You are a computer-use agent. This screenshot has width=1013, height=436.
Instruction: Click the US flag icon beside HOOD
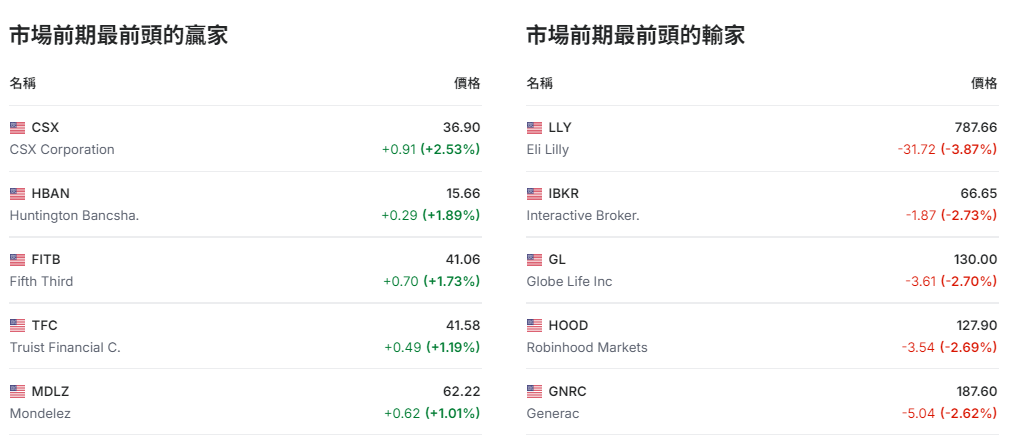coord(534,326)
